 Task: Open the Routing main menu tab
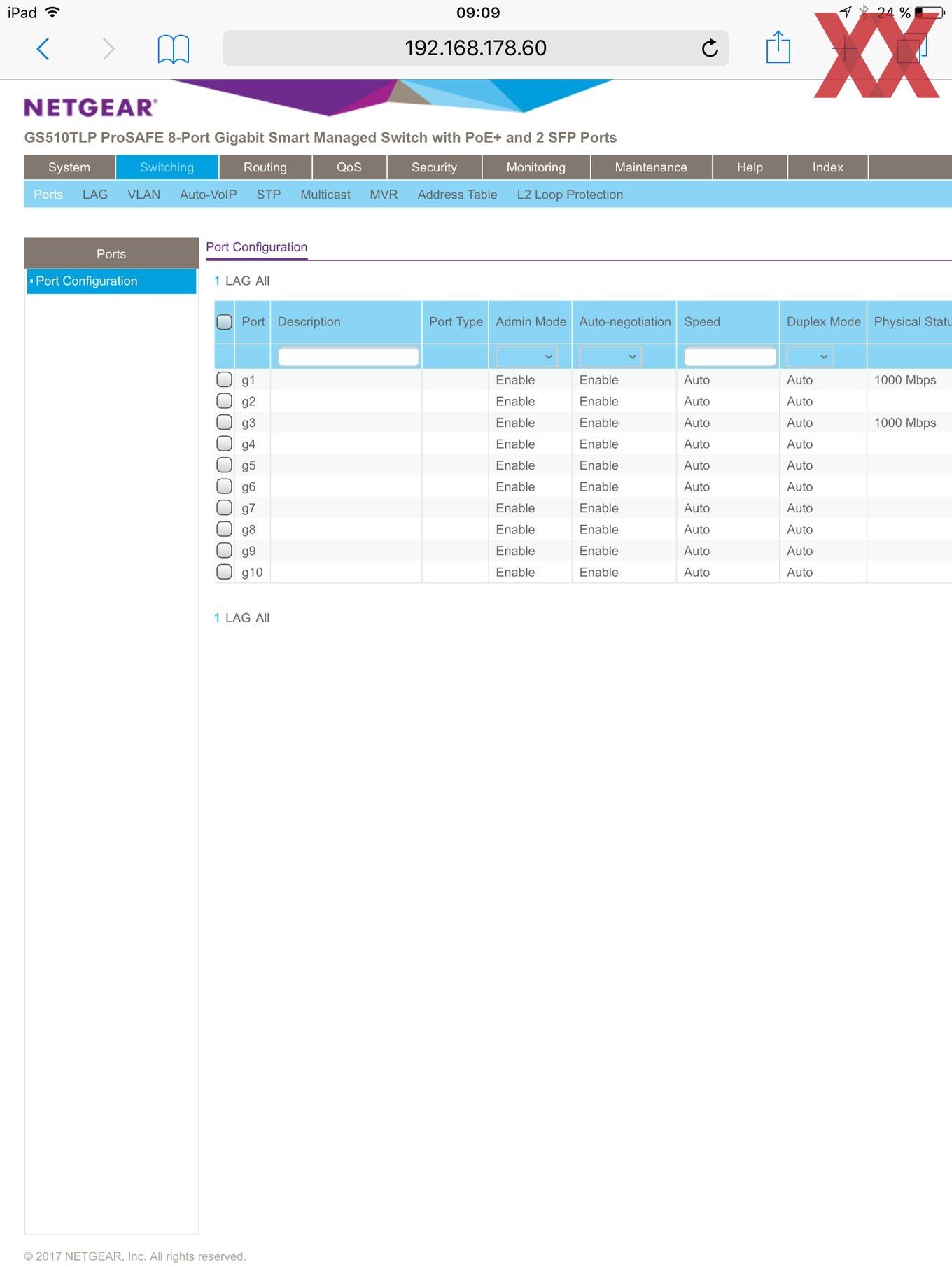pyautogui.click(x=265, y=167)
